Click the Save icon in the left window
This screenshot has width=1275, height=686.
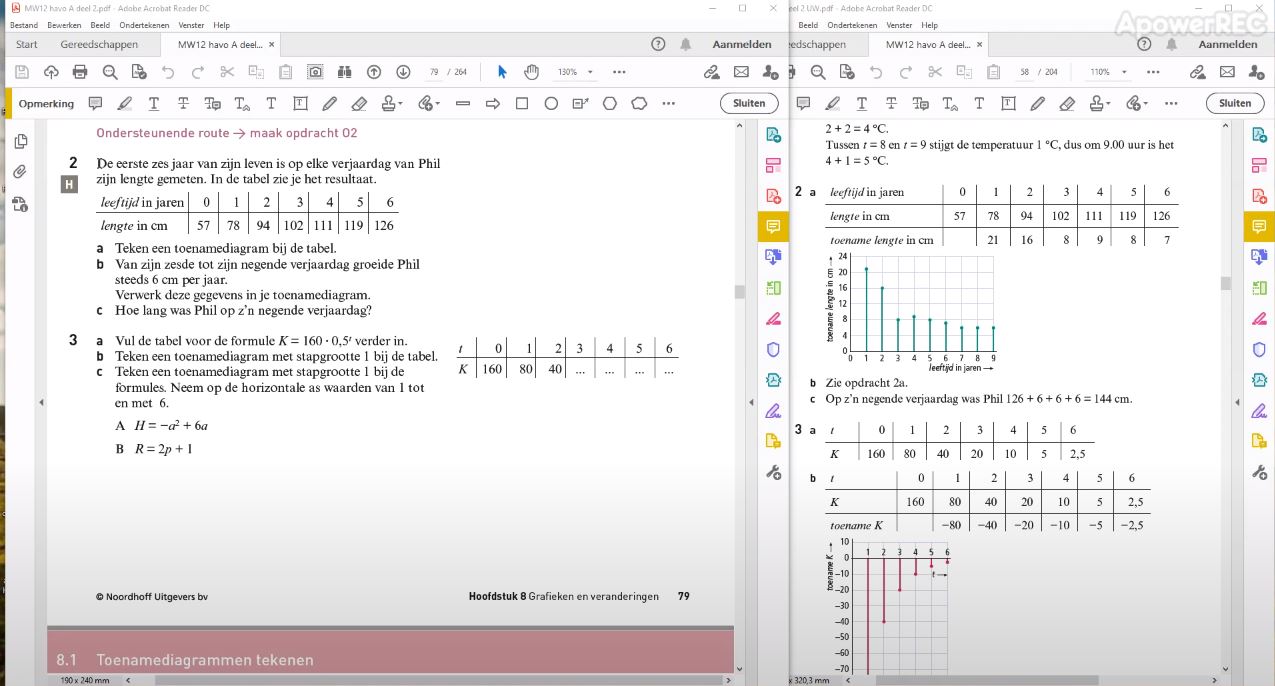[22, 72]
